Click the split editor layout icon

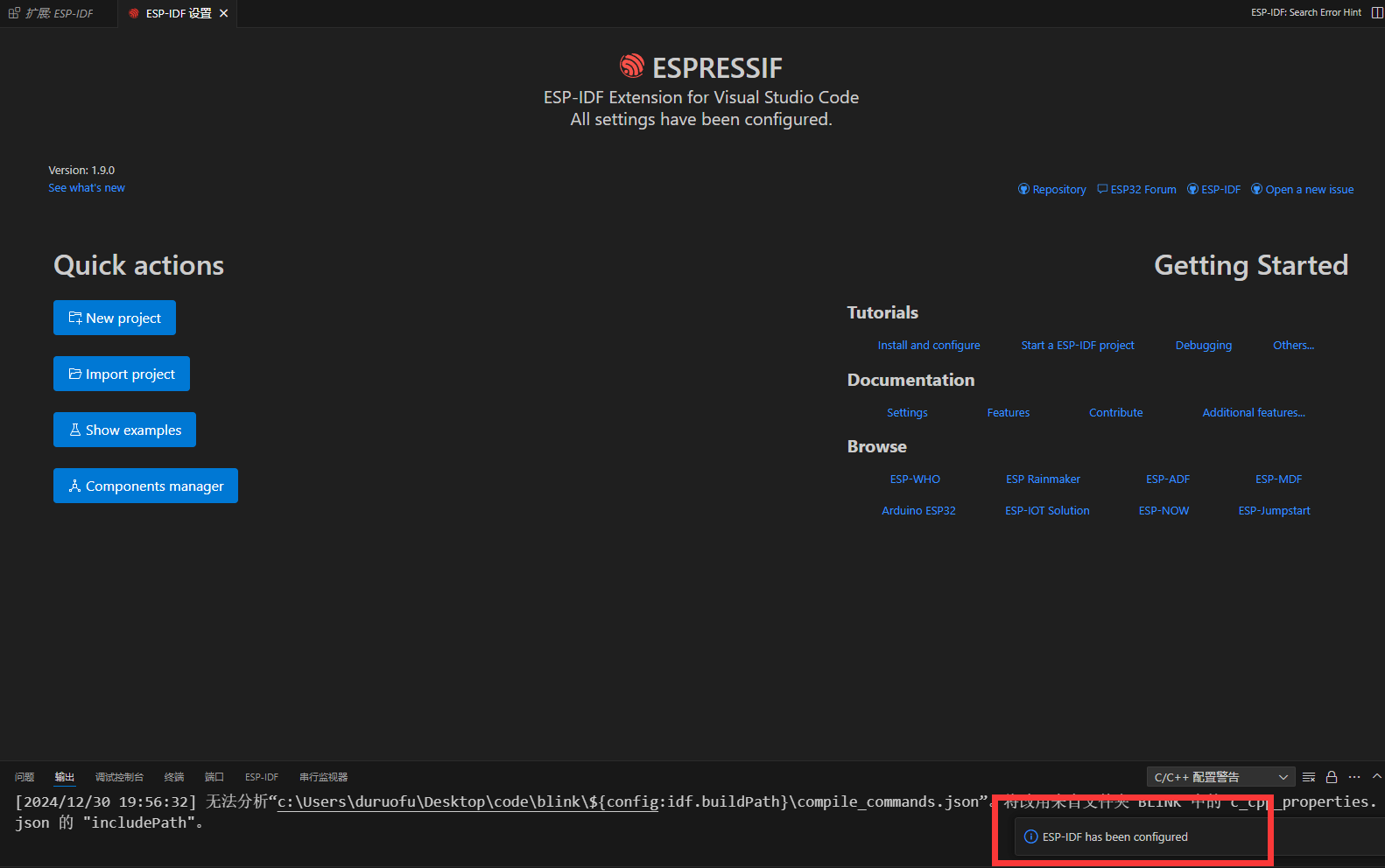click(1377, 12)
